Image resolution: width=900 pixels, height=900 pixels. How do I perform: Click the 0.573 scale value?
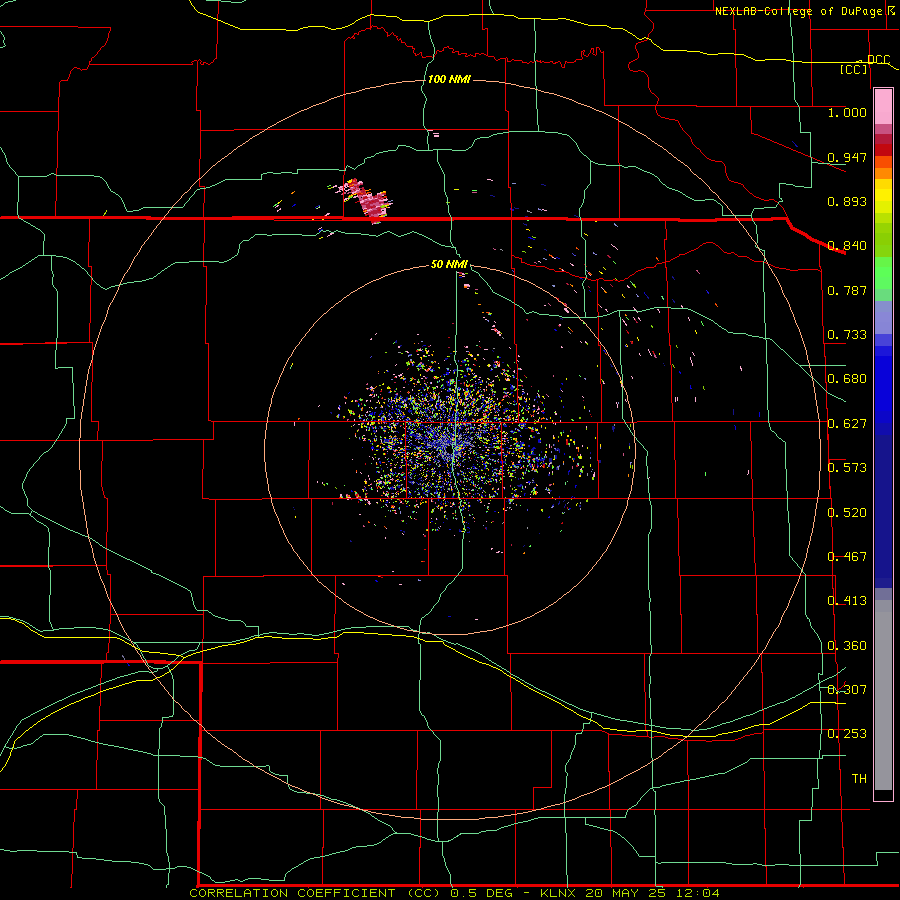(x=847, y=468)
